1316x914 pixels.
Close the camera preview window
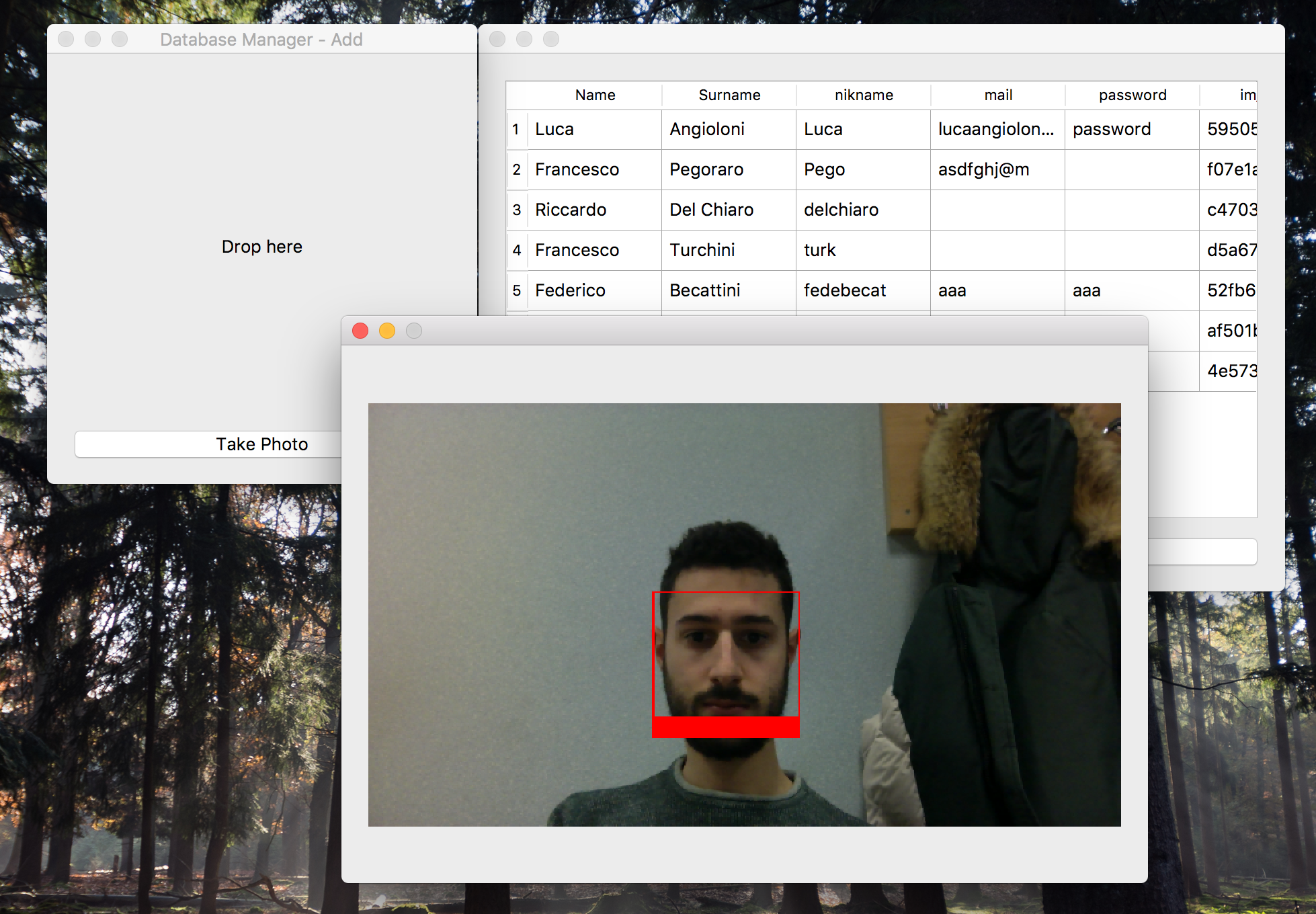(x=360, y=331)
